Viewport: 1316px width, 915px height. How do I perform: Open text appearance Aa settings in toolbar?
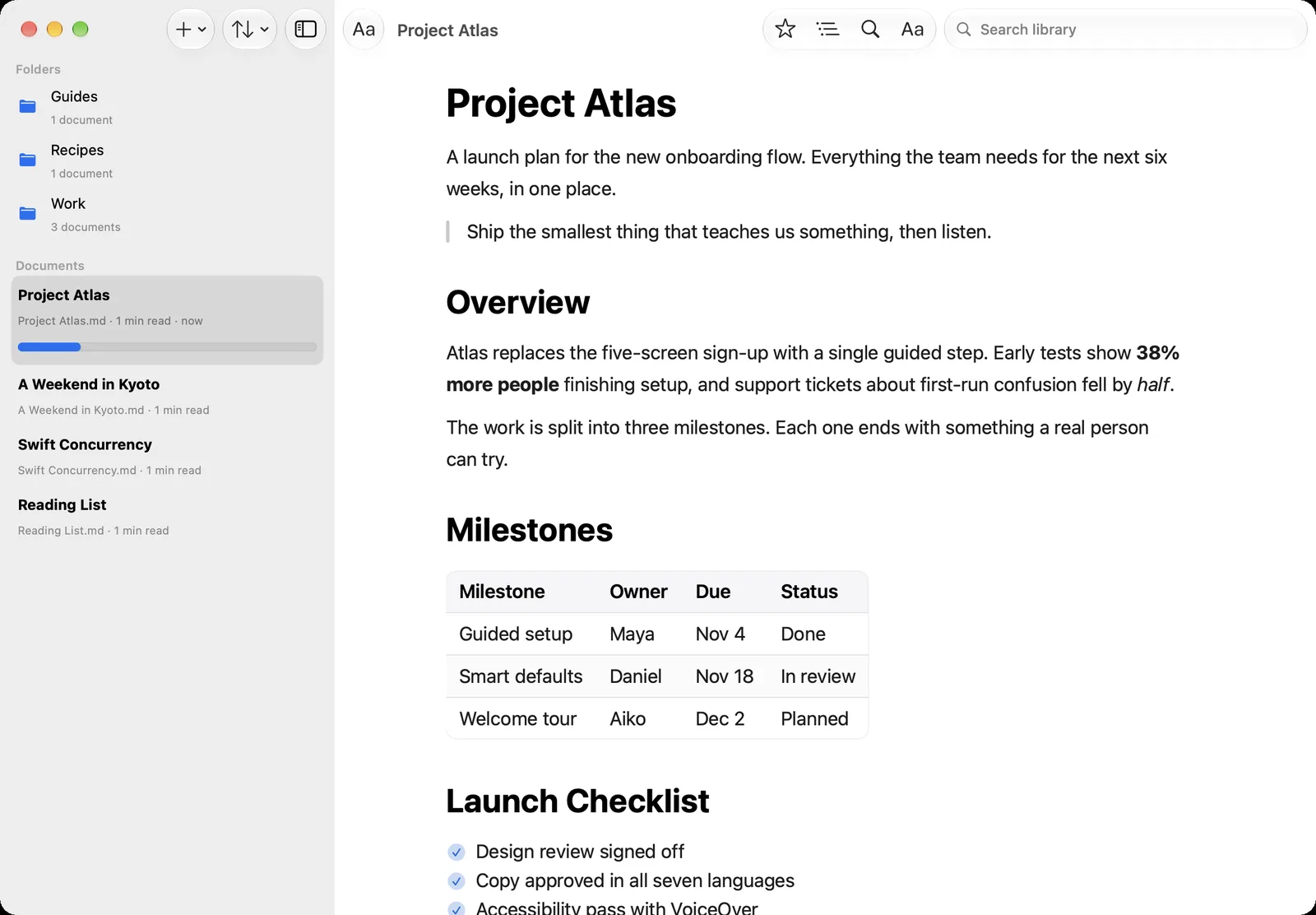(x=912, y=30)
